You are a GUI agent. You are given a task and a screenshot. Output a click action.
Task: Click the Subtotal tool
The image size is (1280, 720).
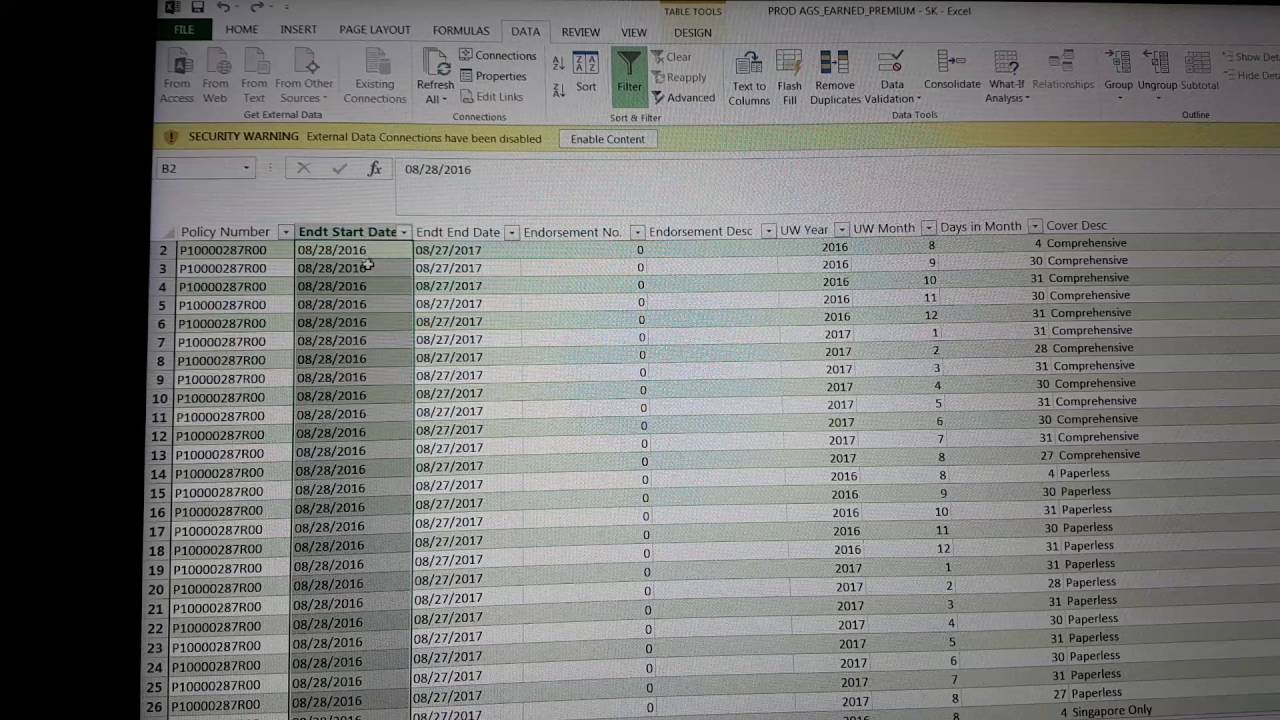point(1199,72)
